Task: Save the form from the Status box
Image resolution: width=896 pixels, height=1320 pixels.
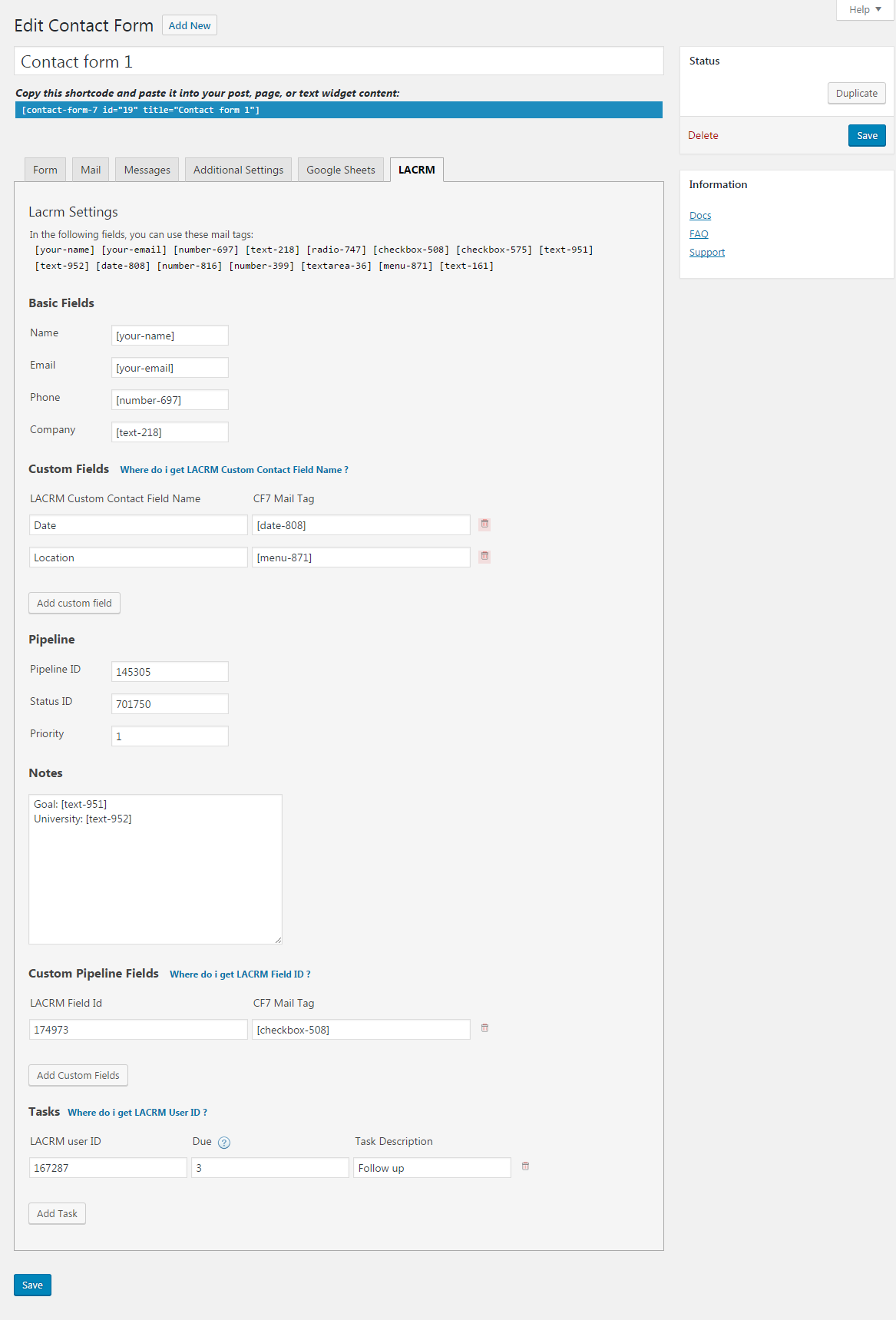Action: coord(867,135)
